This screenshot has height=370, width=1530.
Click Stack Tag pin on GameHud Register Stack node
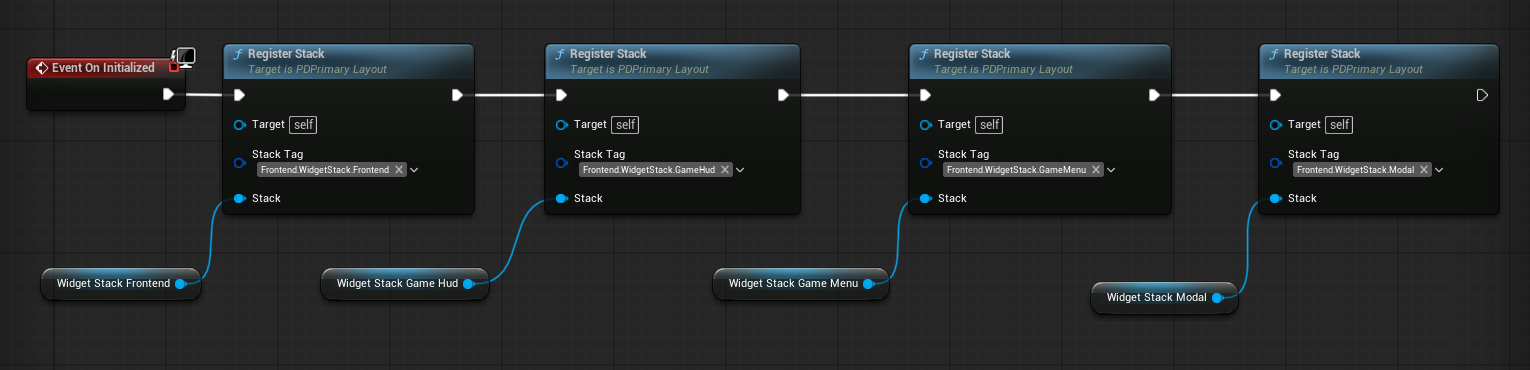[x=561, y=162]
